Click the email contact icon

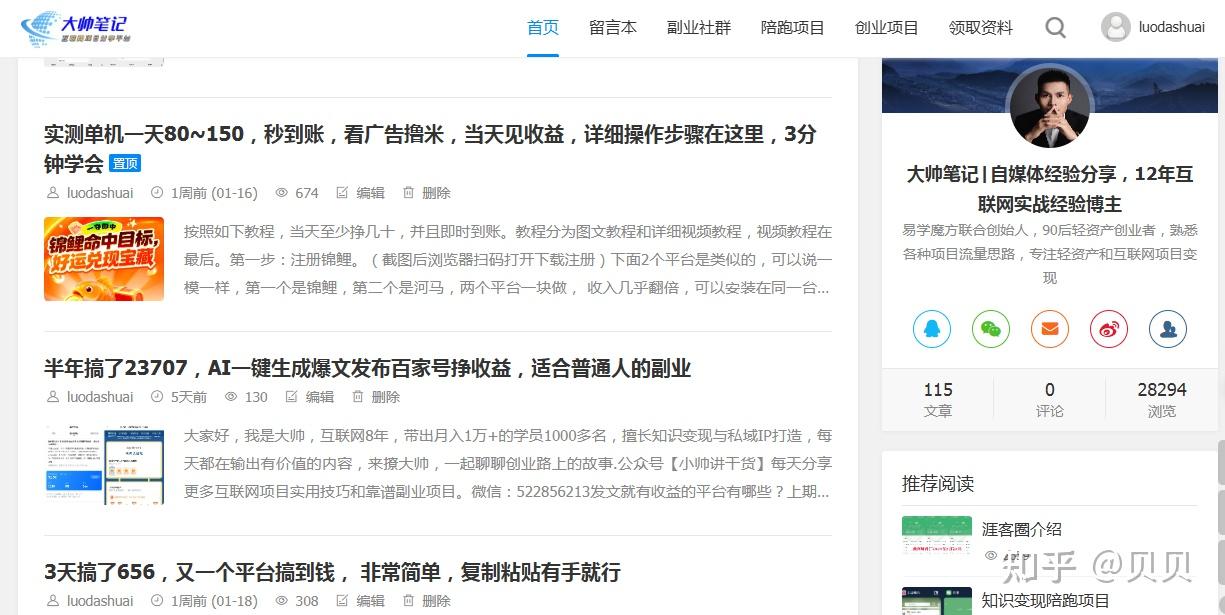1050,329
